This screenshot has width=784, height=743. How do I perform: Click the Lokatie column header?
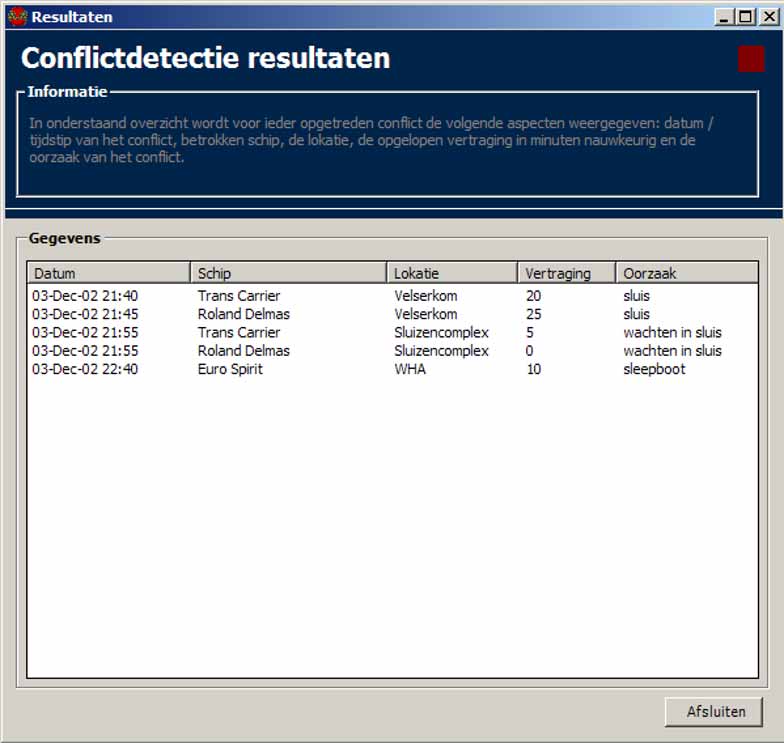click(452, 273)
